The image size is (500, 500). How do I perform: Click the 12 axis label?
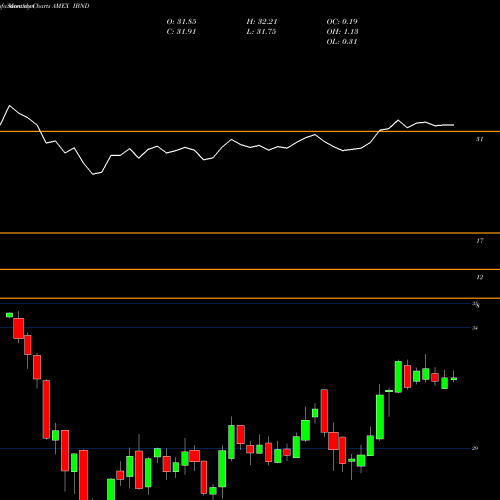479,277
